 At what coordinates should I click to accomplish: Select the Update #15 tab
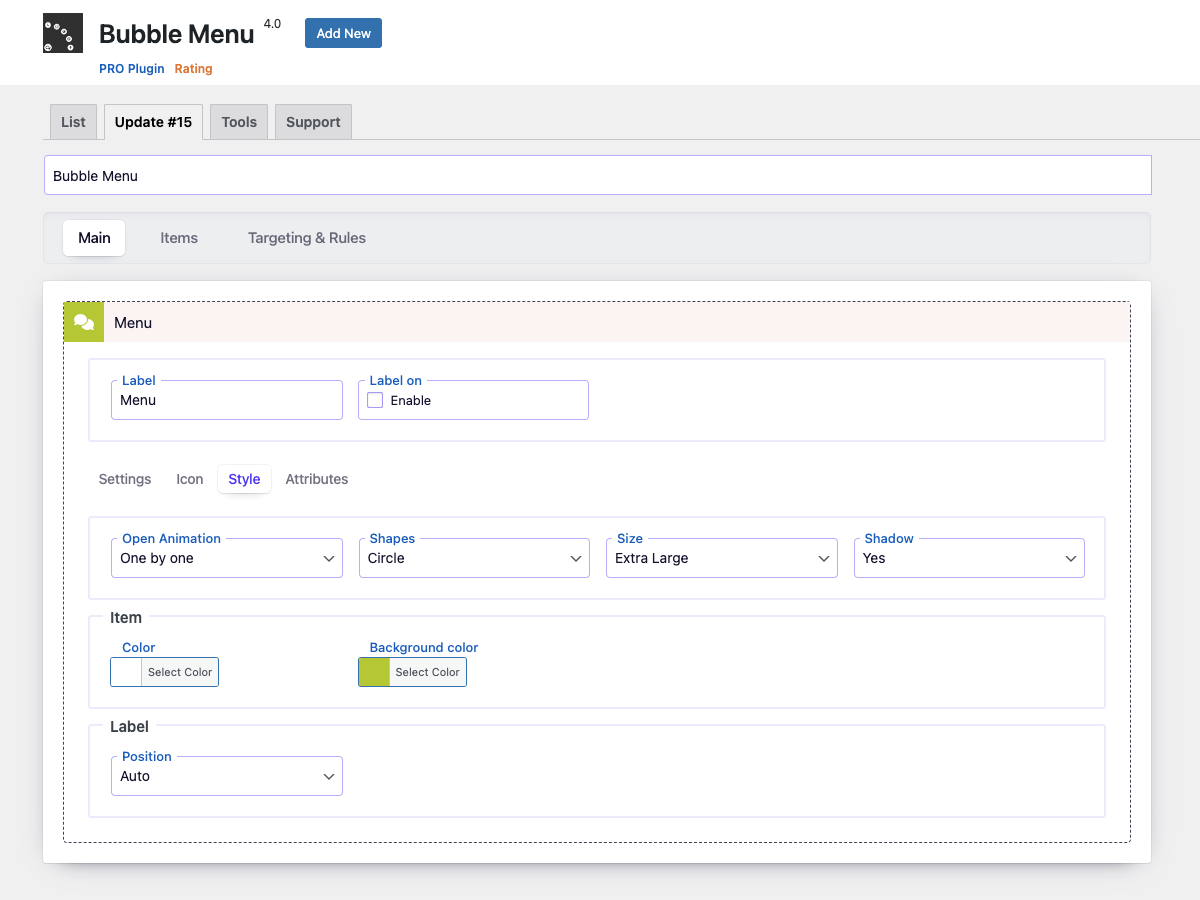(x=153, y=122)
